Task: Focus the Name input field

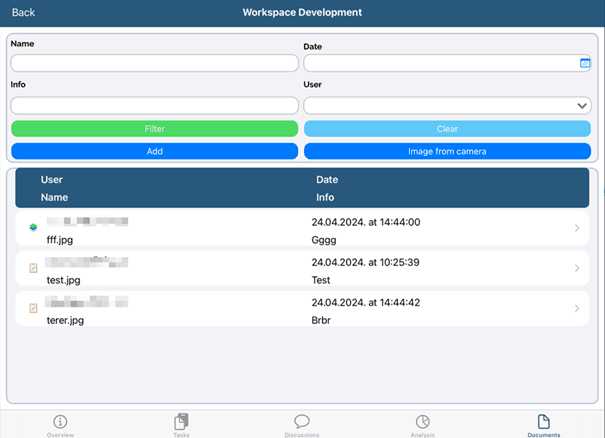Action: point(154,63)
